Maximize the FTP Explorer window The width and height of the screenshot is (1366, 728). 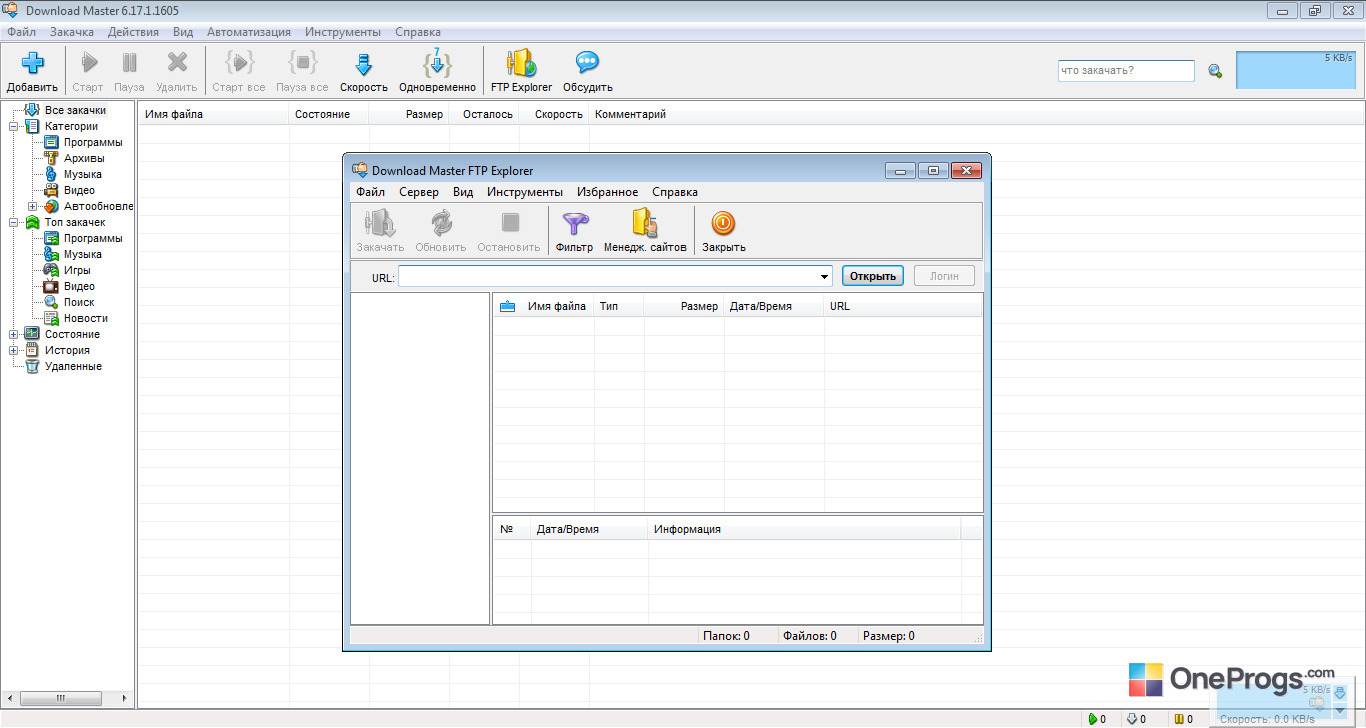933,170
